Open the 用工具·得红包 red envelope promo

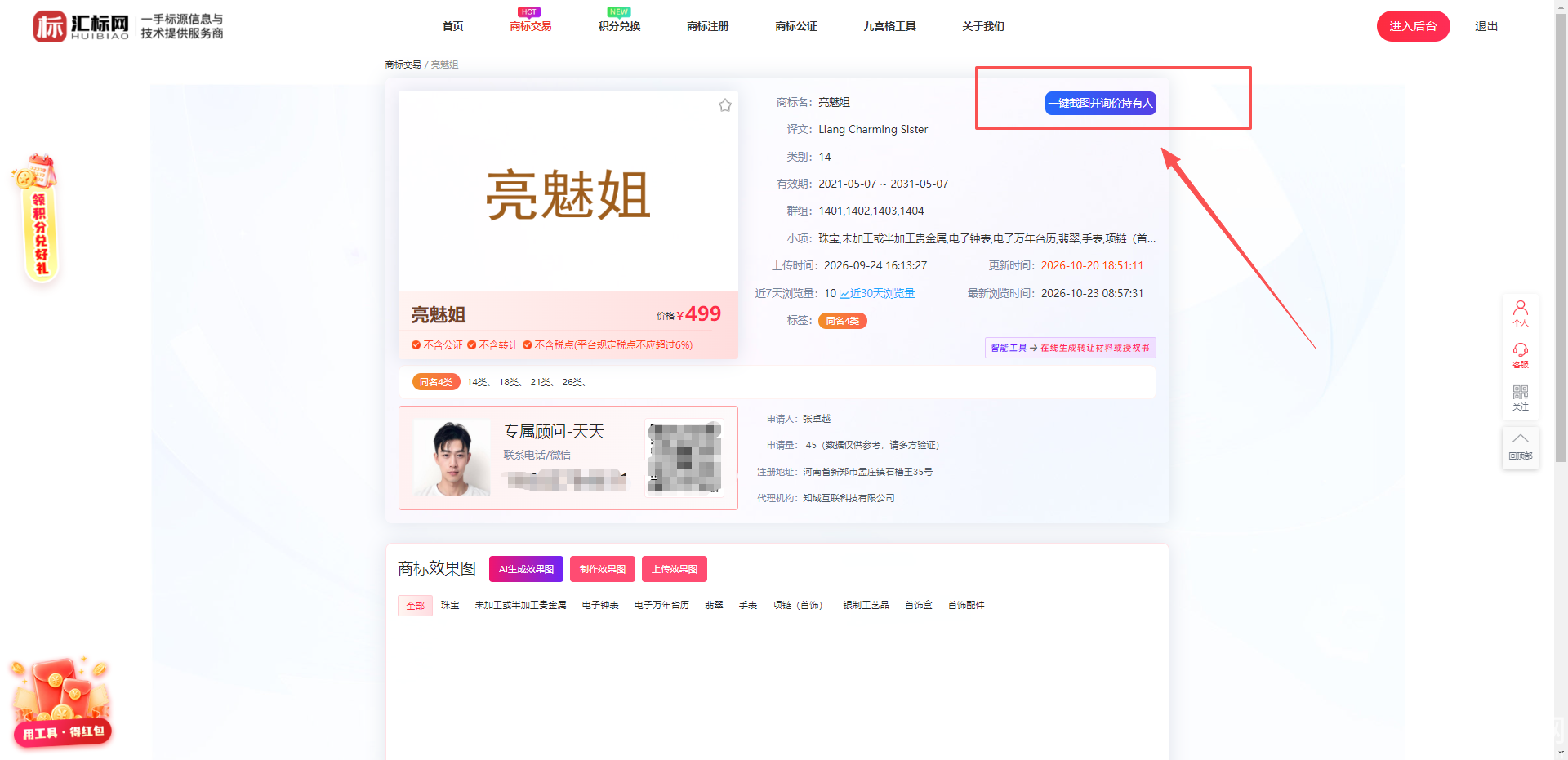[x=61, y=702]
